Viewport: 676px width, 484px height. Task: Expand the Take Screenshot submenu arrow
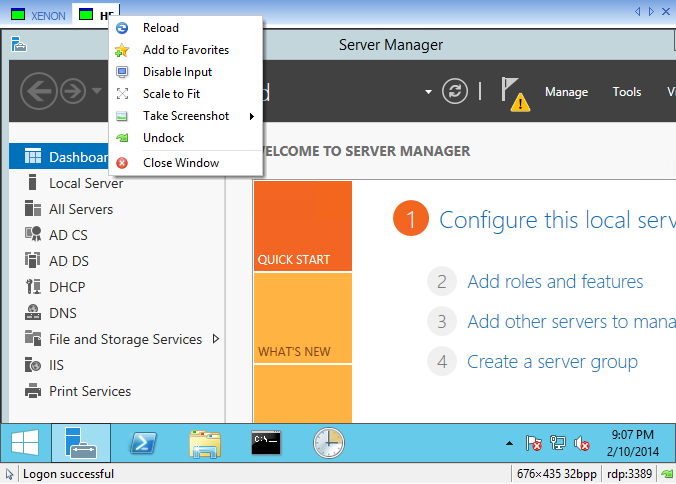(x=252, y=116)
